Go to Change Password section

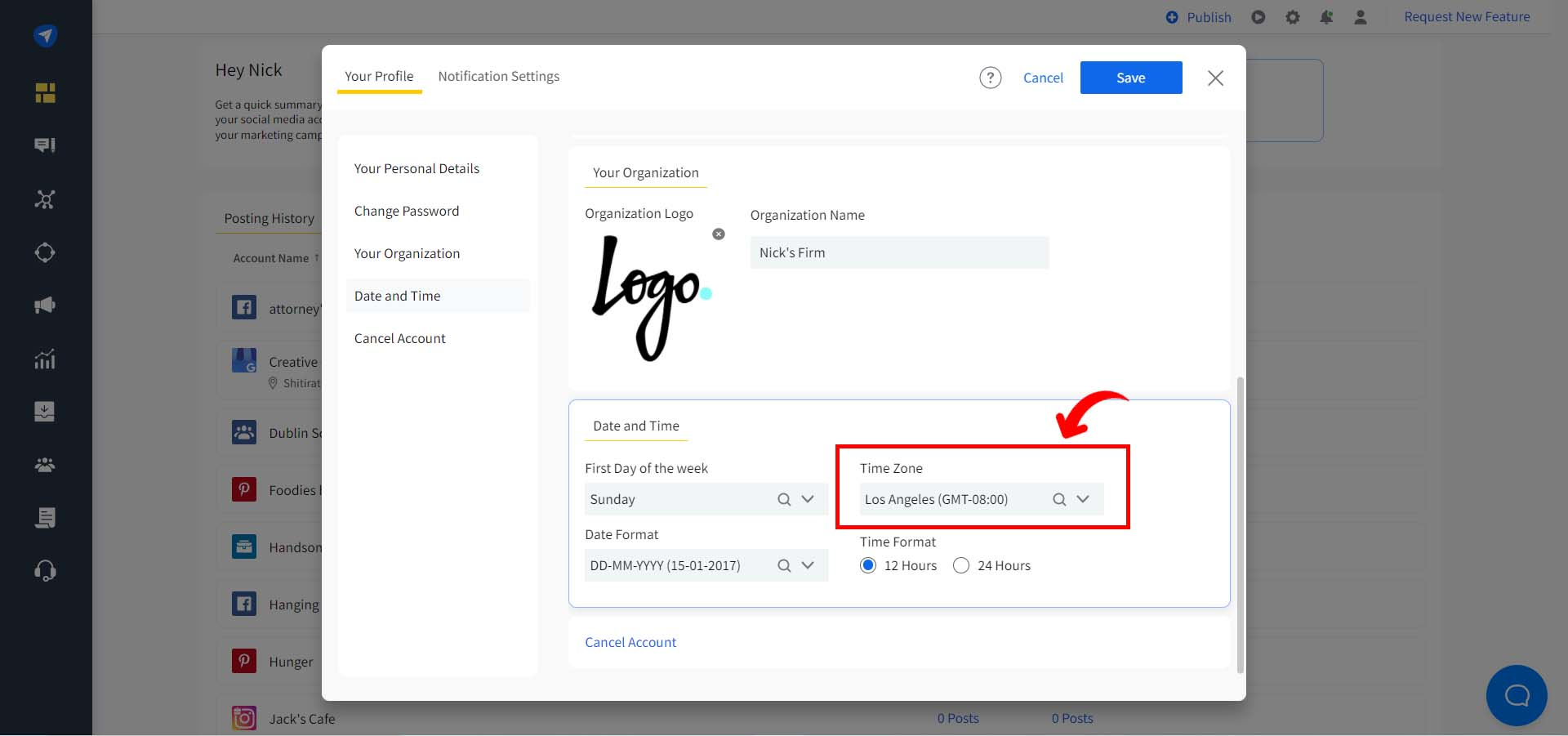click(407, 211)
